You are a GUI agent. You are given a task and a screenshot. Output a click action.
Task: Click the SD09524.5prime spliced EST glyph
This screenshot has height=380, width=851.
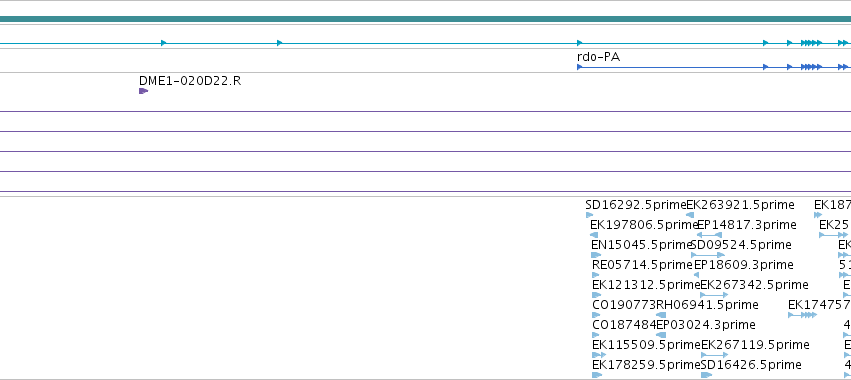click(x=708, y=255)
